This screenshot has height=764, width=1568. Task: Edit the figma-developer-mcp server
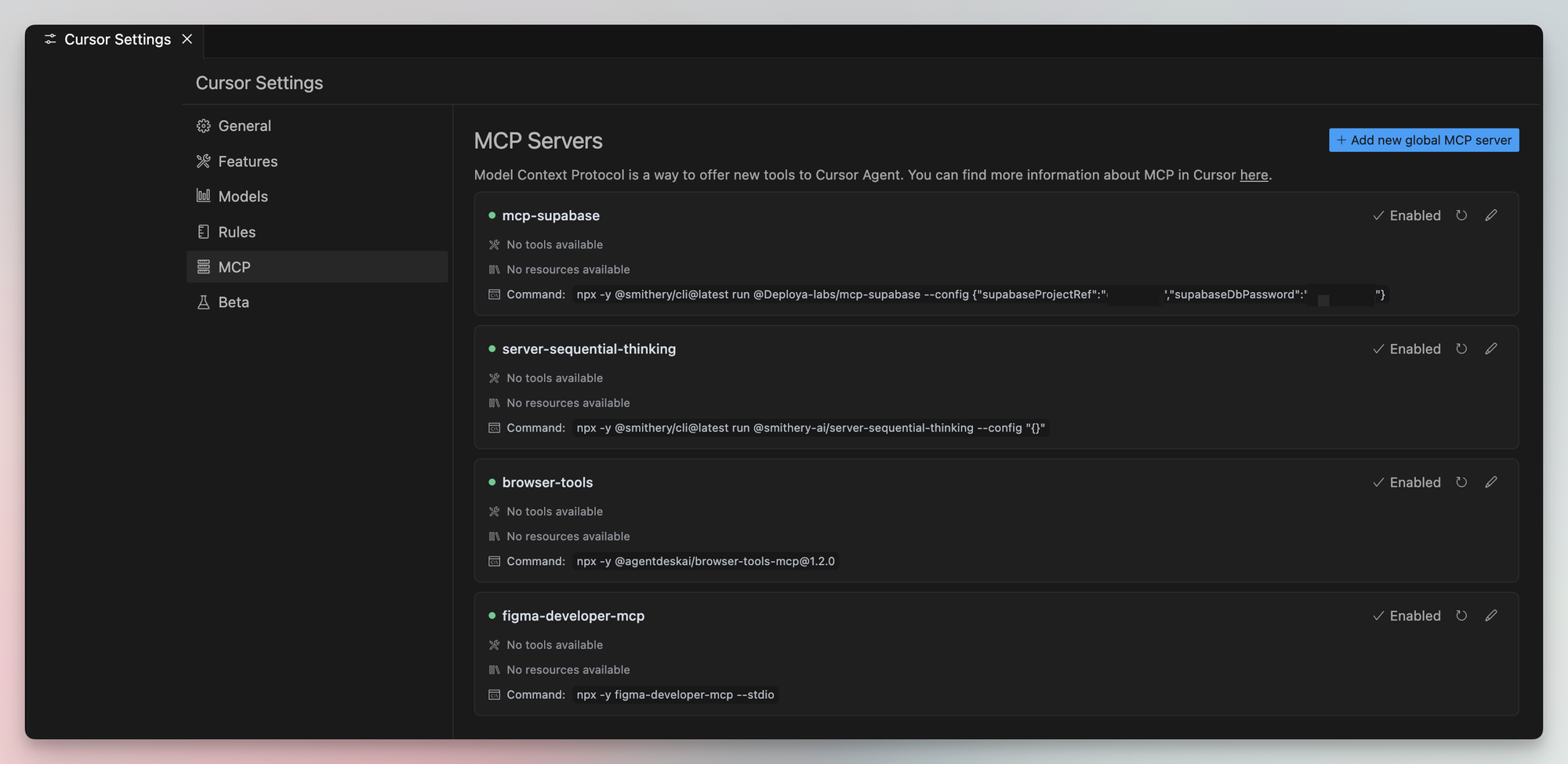point(1491,616)
